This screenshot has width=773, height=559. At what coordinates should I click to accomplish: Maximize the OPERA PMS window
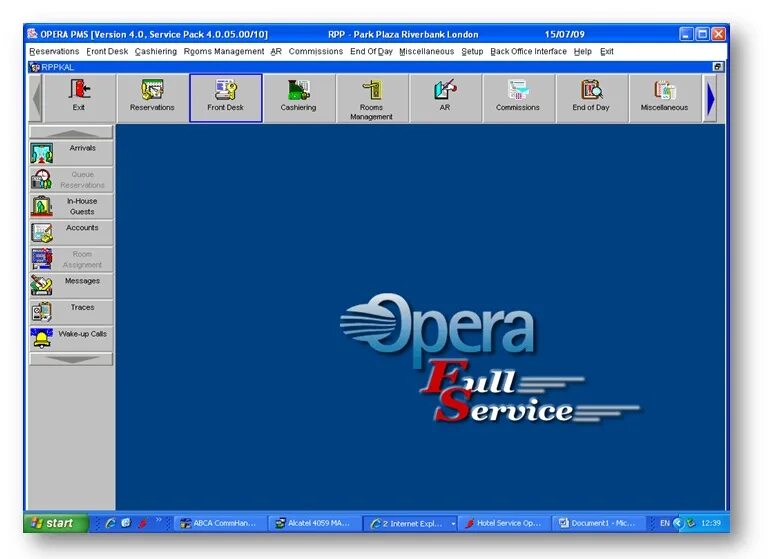pyautogui.click(x=703, y=34)
